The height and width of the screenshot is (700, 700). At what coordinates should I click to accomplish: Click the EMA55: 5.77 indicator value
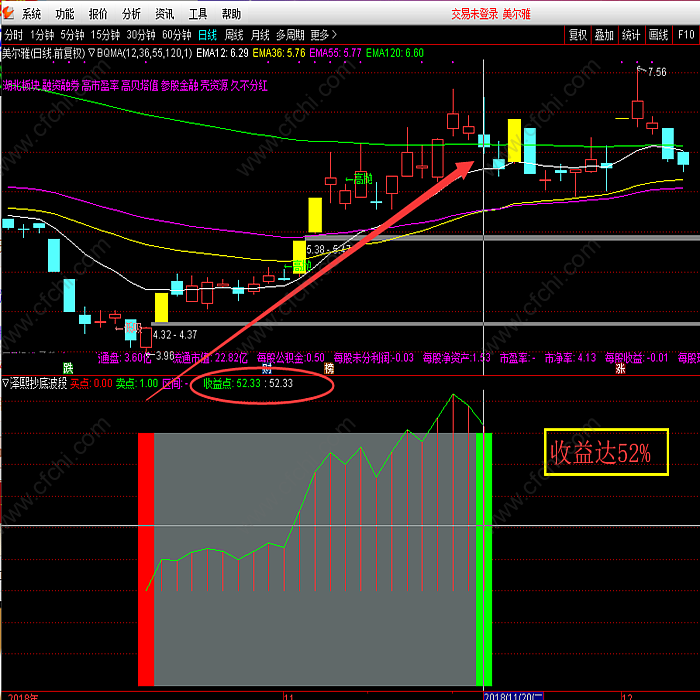(335, 53)
